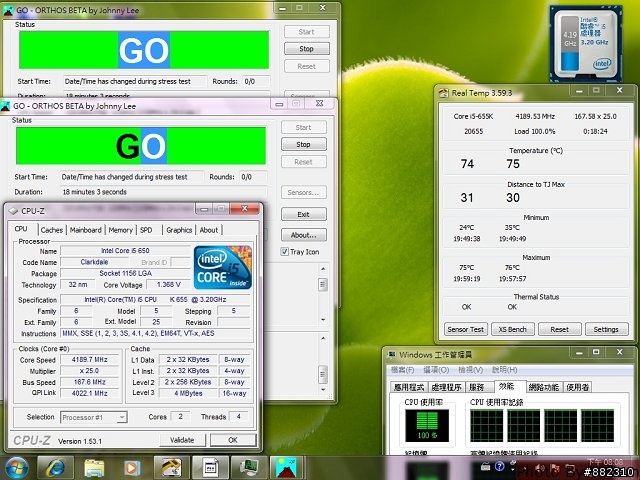The image size is (640, 480).
Task: Open Settings in Real Temp
Action: tap(606, 329)
